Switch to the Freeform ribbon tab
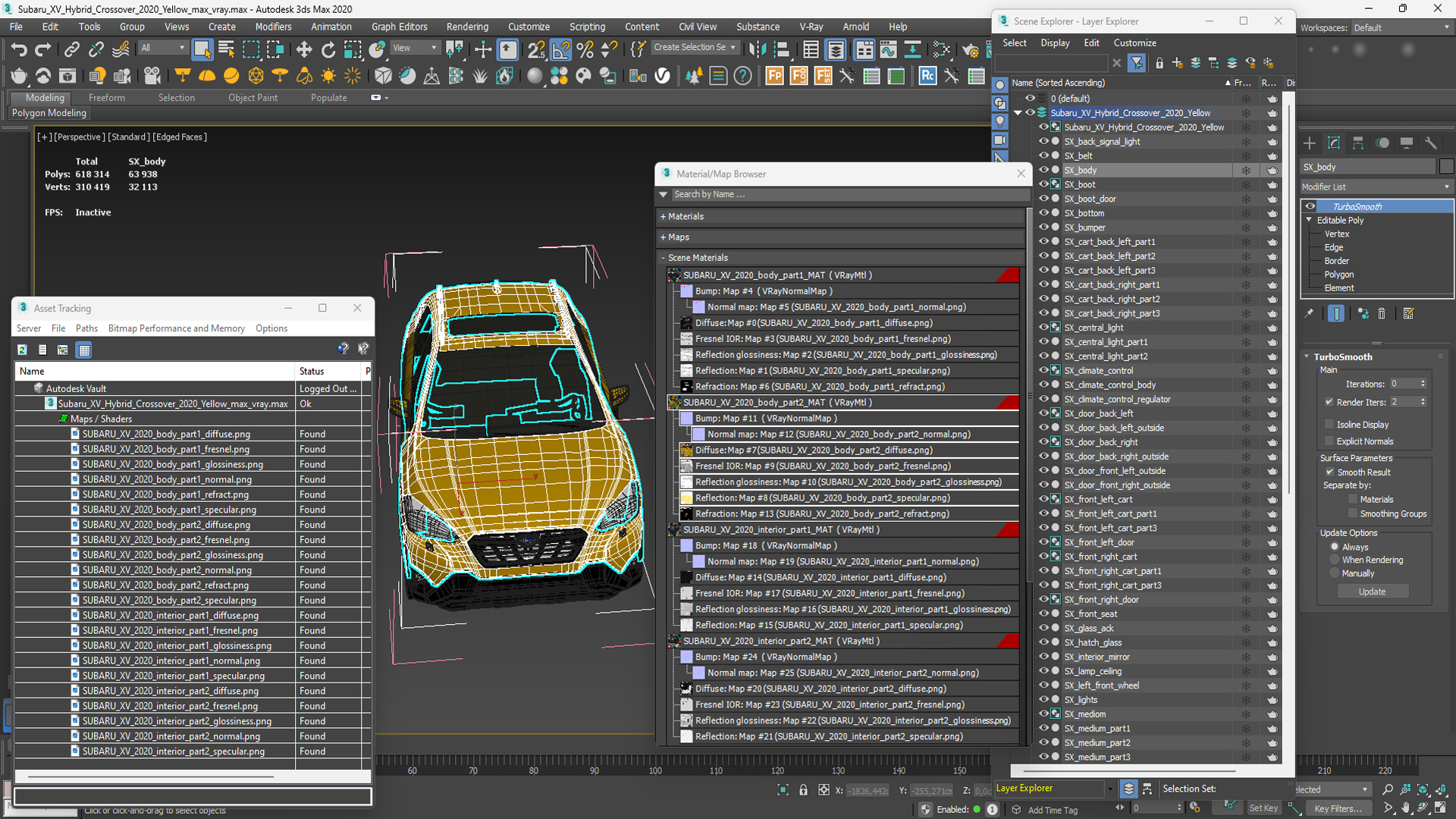 [107, 98]
